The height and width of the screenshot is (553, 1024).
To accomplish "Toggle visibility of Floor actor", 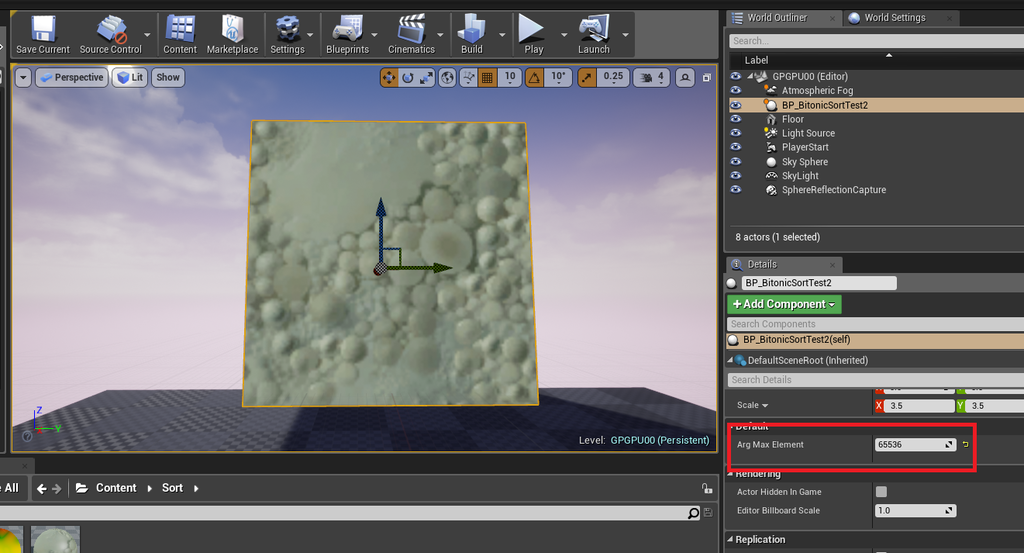I will tap(736, 119).
